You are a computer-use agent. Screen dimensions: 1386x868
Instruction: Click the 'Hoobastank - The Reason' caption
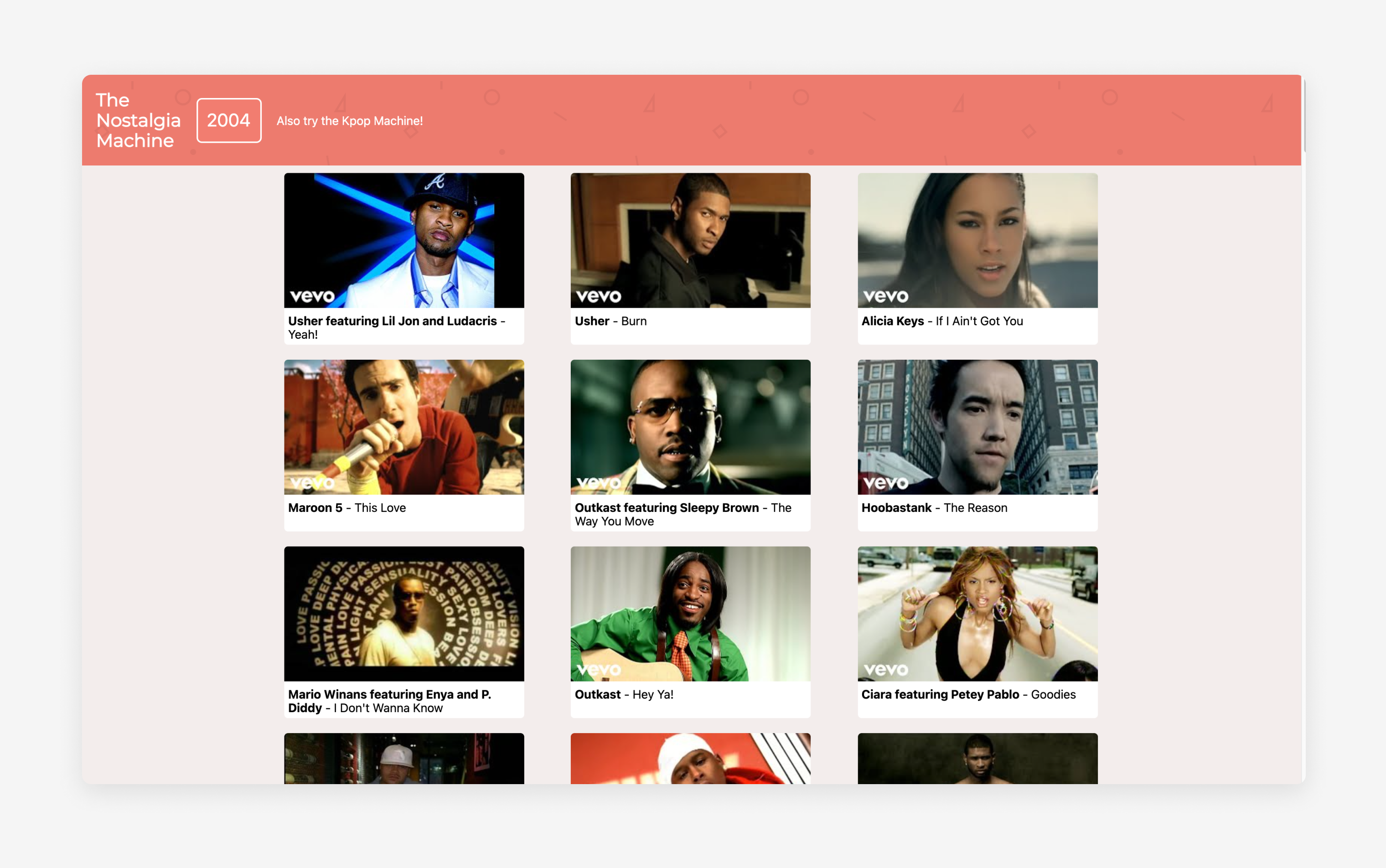pos(934,507)
